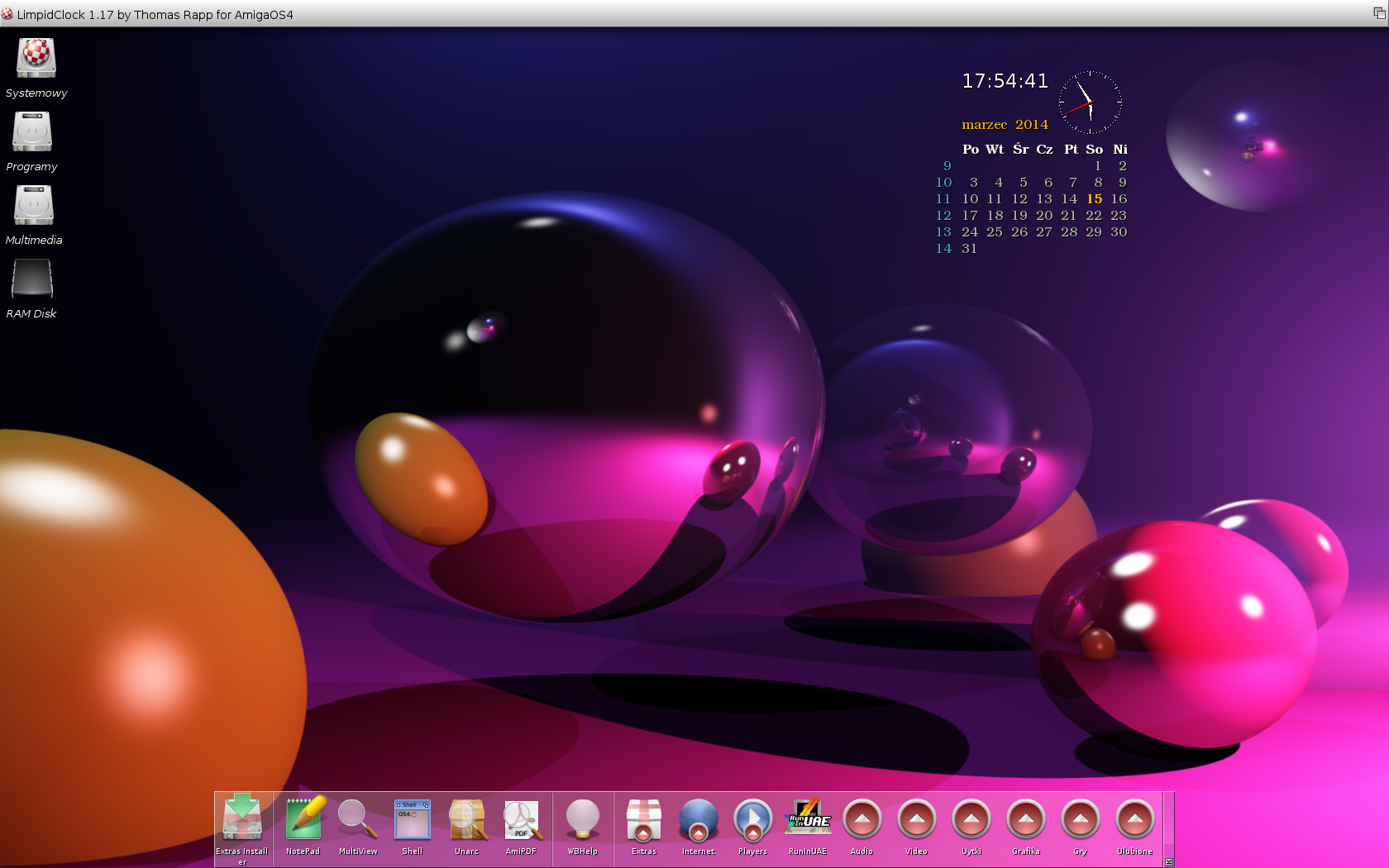
Task: Open the Systemowy disk icon
Action: pyautogui.click(x=36, y=59)
